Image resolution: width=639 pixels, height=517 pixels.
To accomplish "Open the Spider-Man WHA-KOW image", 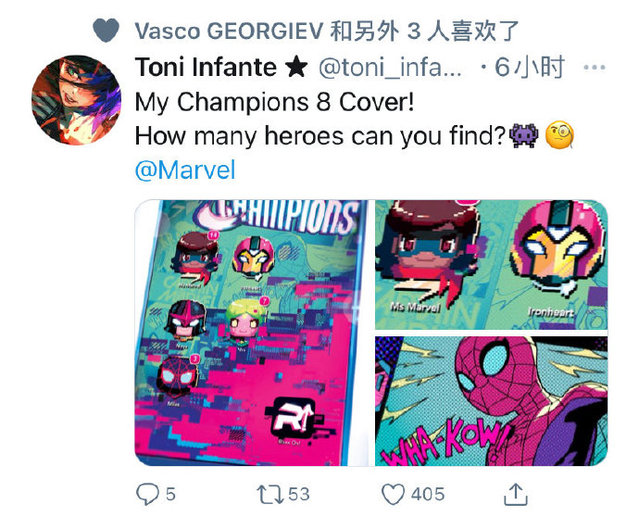I will [491, 401].
